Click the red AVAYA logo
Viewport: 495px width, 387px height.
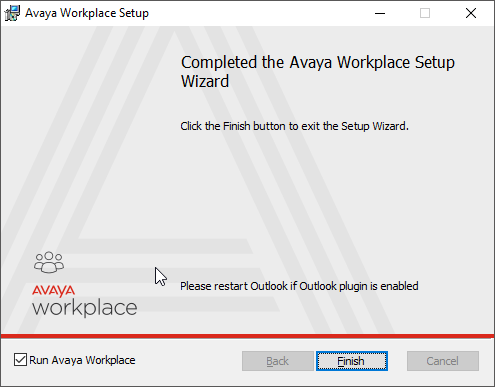(53, 291)
